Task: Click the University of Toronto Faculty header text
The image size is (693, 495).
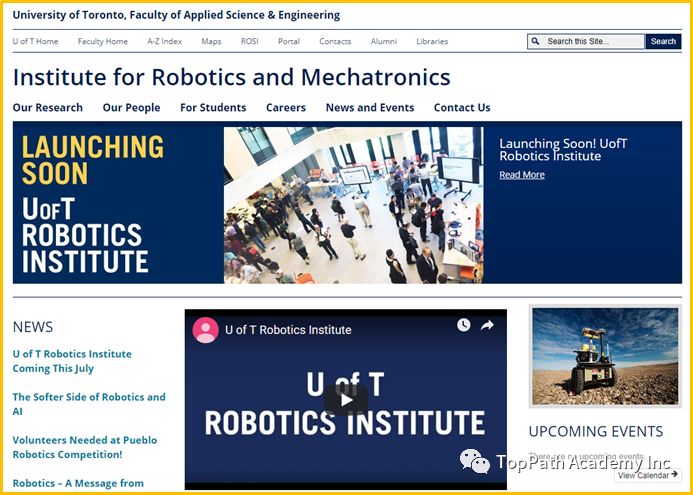Action: click(176, 15)
